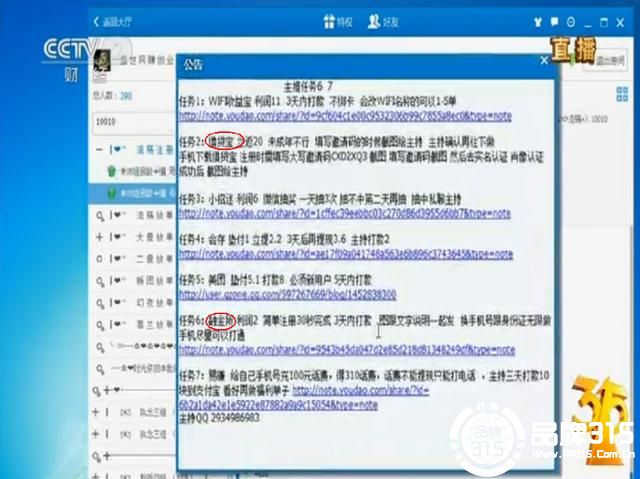Close the 公告 announcement dialog
This screenshot has width=640, height=479.
pos(544,61)
